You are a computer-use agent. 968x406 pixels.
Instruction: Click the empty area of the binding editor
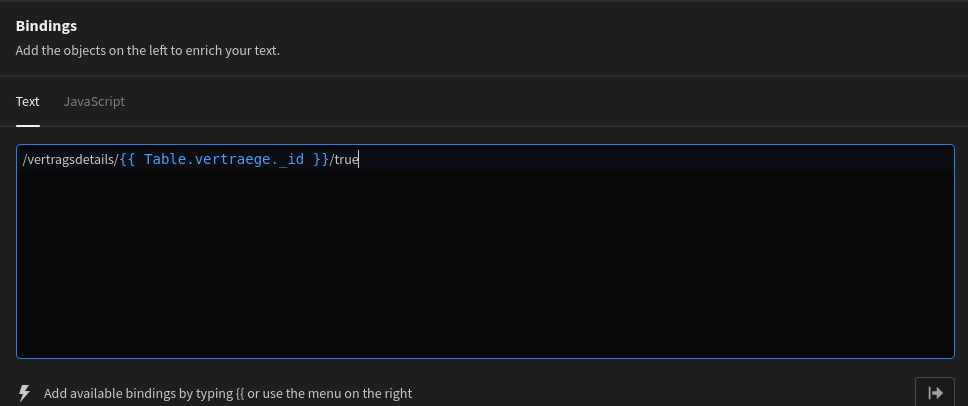[485, 270]
